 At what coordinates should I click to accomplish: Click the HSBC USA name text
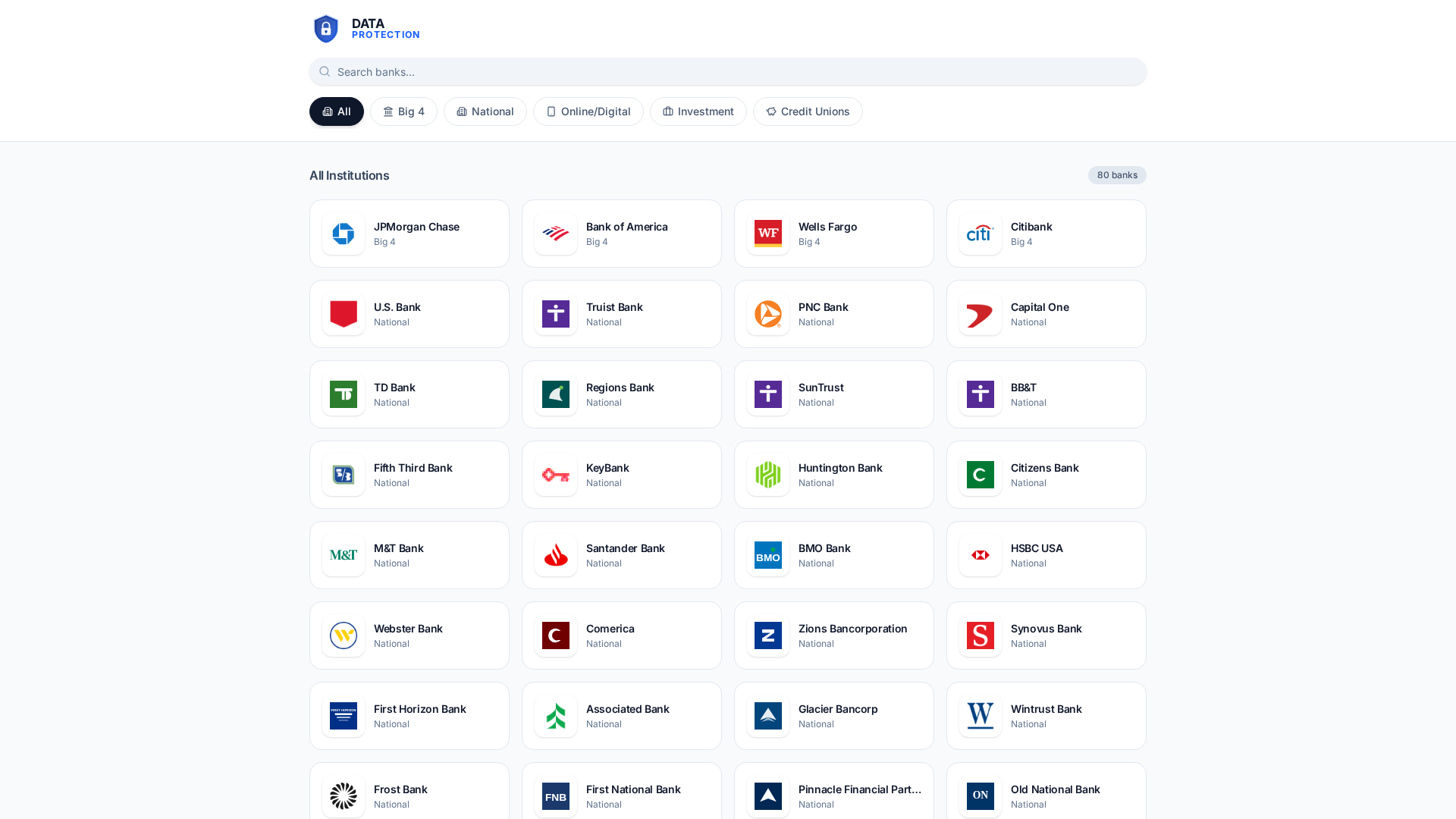(1037, 548)
